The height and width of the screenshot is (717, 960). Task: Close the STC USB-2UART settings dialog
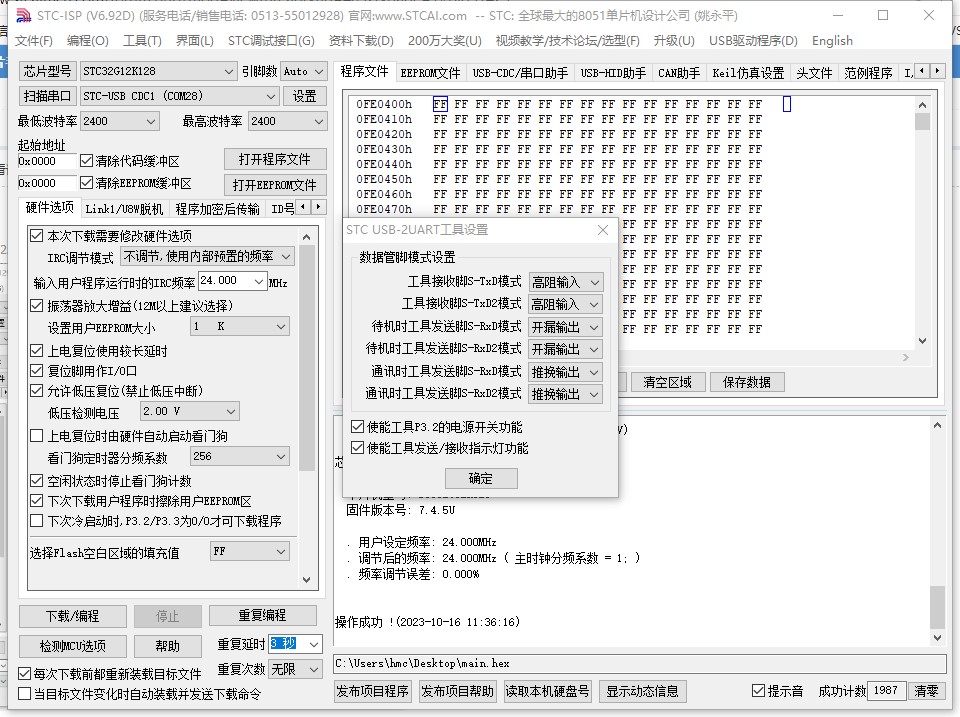click(602, 230)
